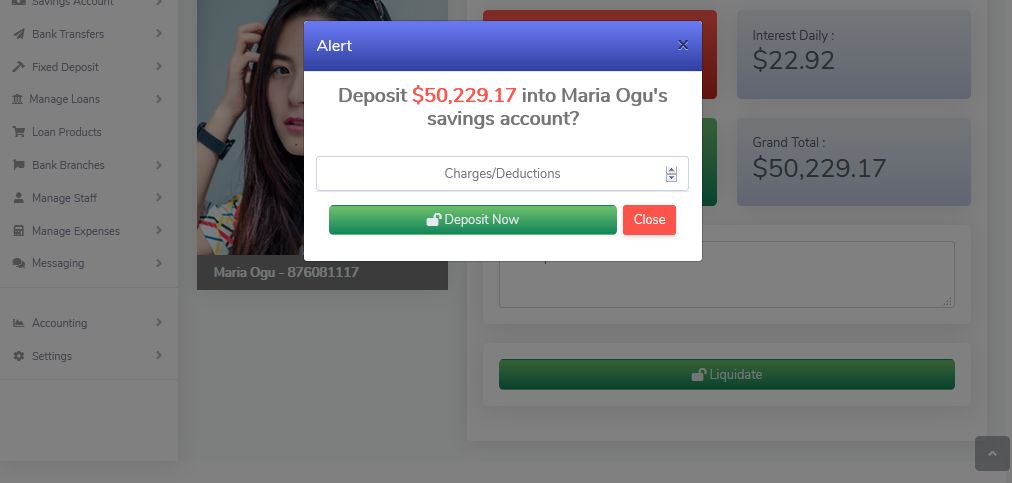Click the Bank Branches flag icon
Image resolution: width=1012 pixels, height=483 pixels.
[19, 165]
